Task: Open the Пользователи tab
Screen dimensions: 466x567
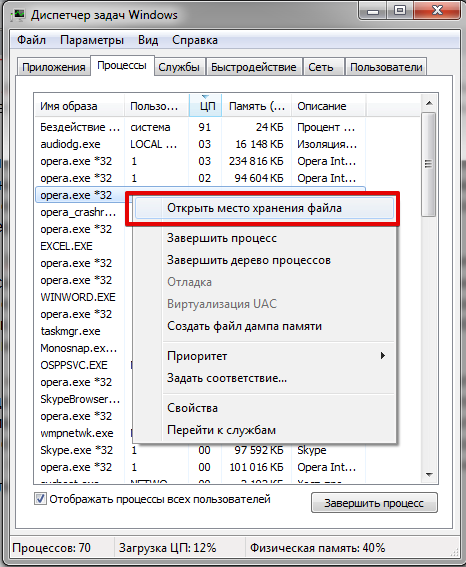Action: pyautogui.click(x=386, y=67)
